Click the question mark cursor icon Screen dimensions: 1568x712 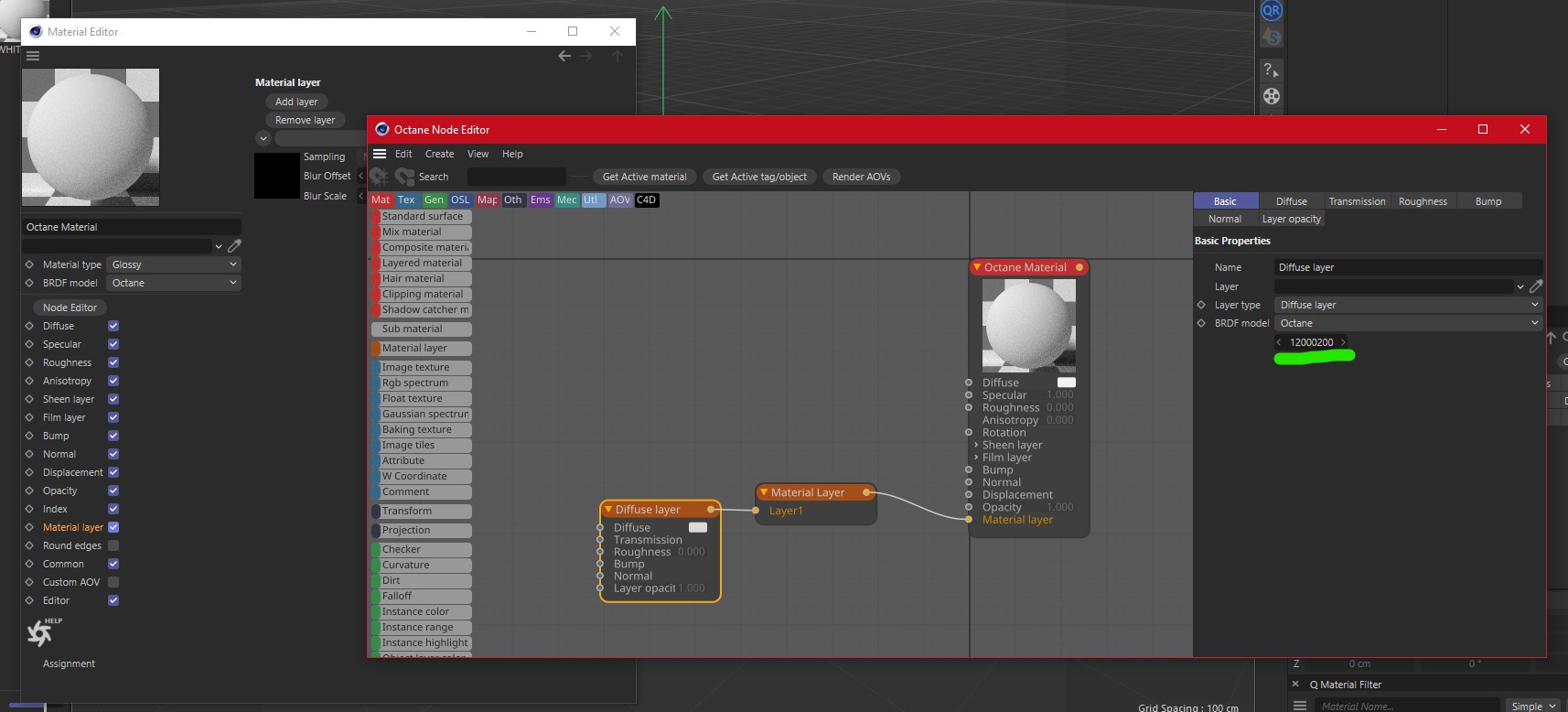pyautogui.click(x=1271, y=70)
